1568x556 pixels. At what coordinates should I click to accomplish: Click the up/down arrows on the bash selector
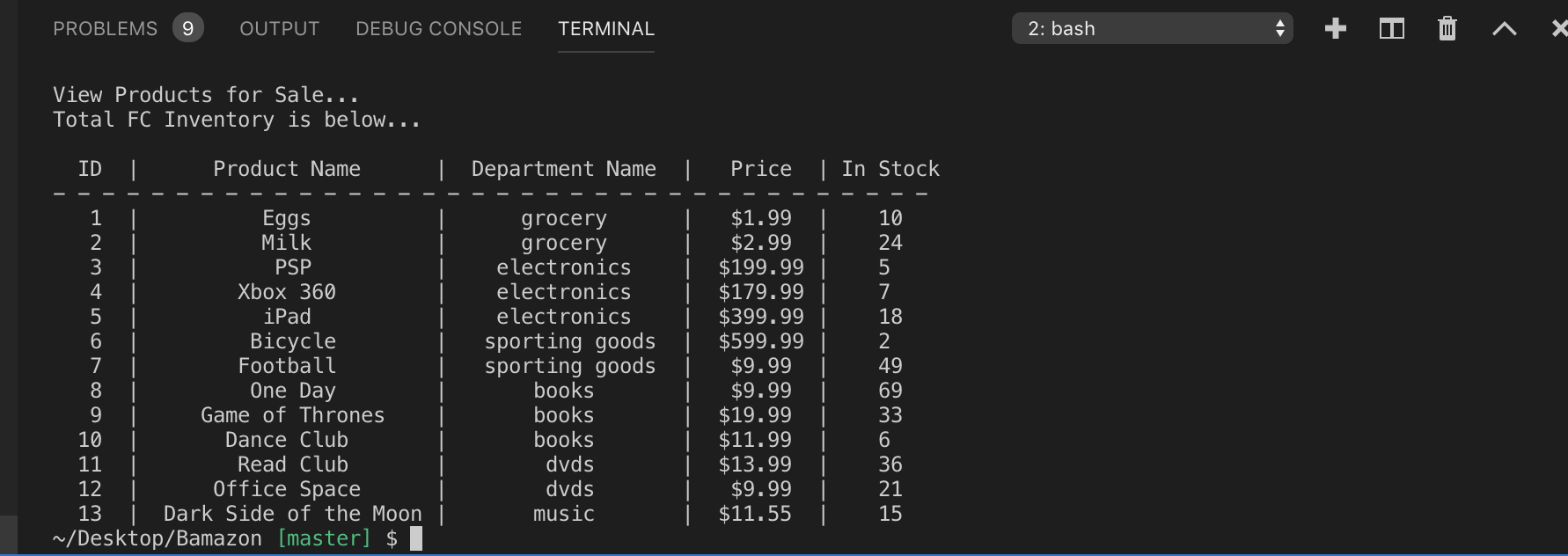(x=1280, y=29)
